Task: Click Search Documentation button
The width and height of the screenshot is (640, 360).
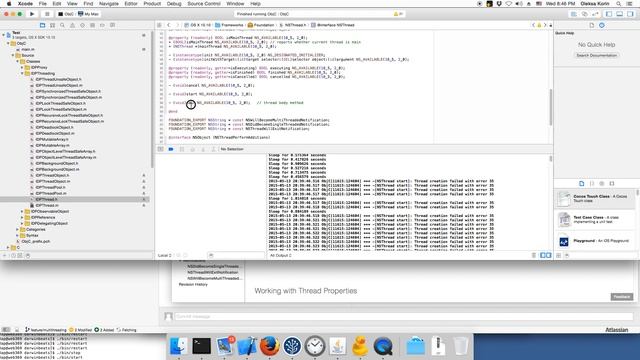Action: 596,56
